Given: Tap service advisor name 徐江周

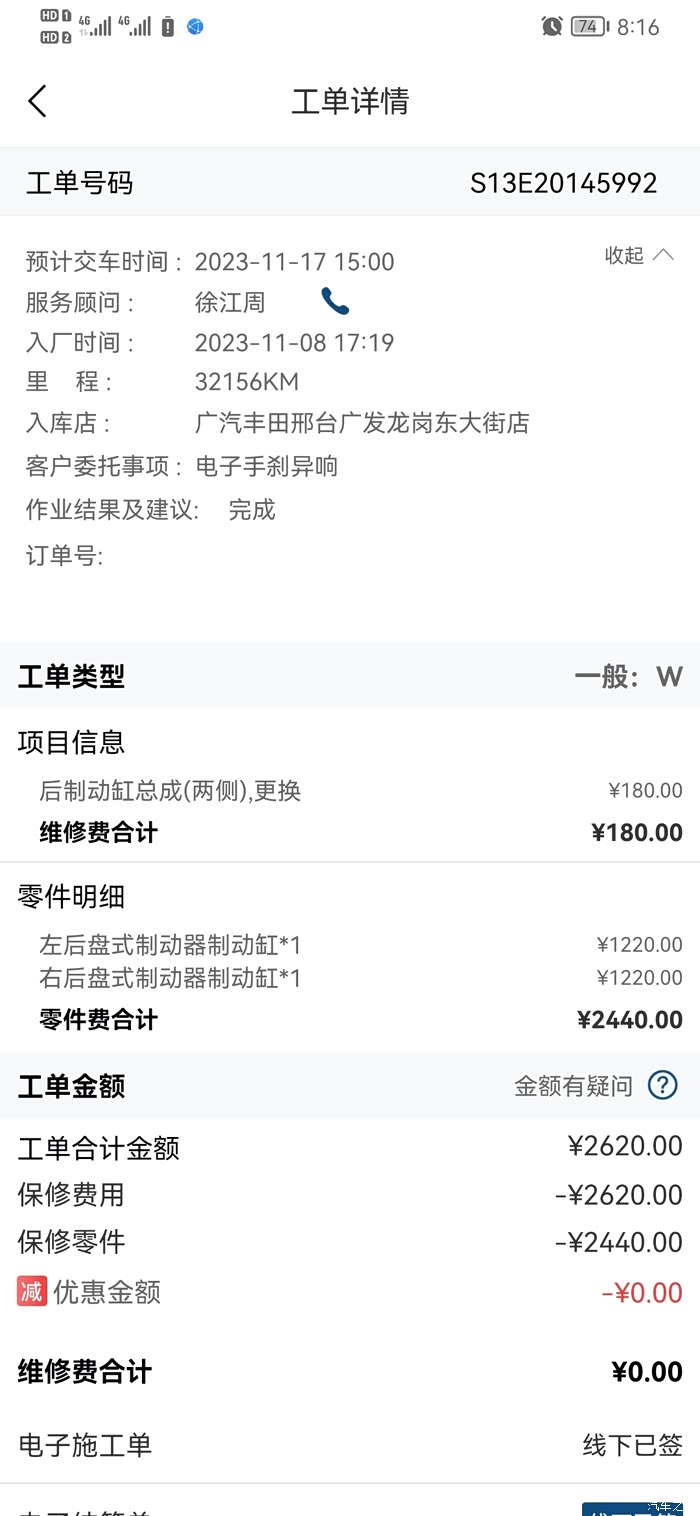Looking at the screenshot, I should [230, 302].
